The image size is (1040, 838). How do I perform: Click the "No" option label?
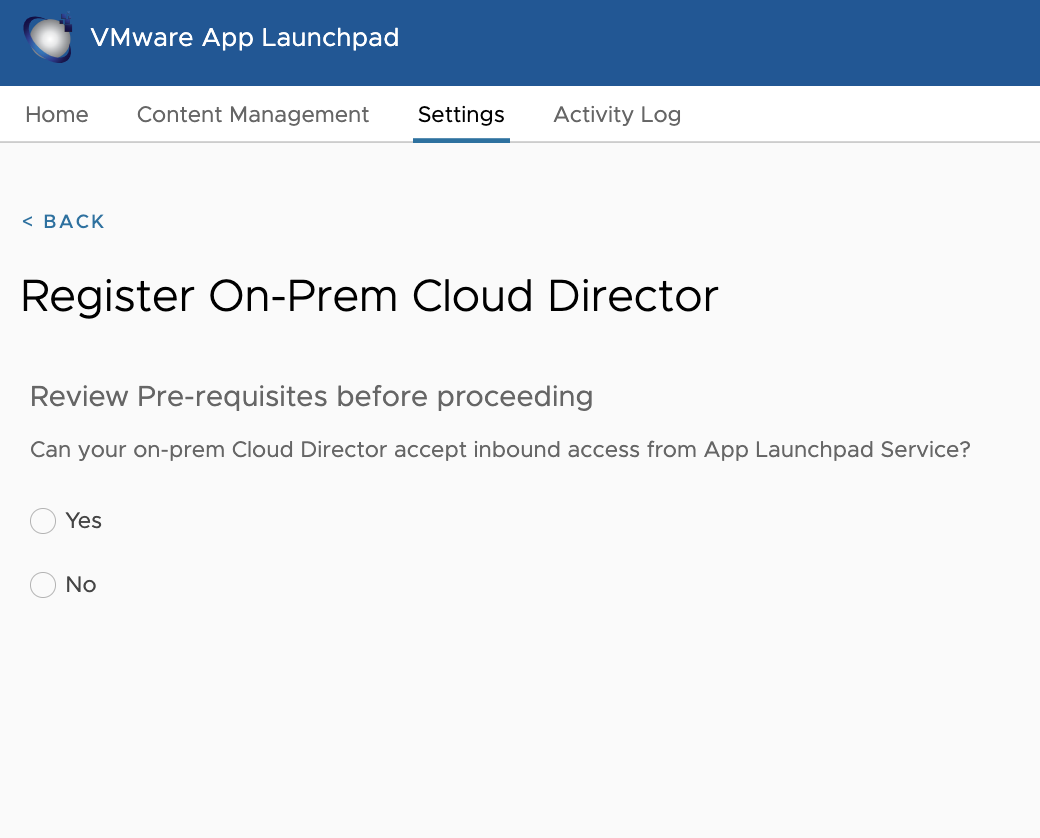pyautogui.click(x=81, y=585)
